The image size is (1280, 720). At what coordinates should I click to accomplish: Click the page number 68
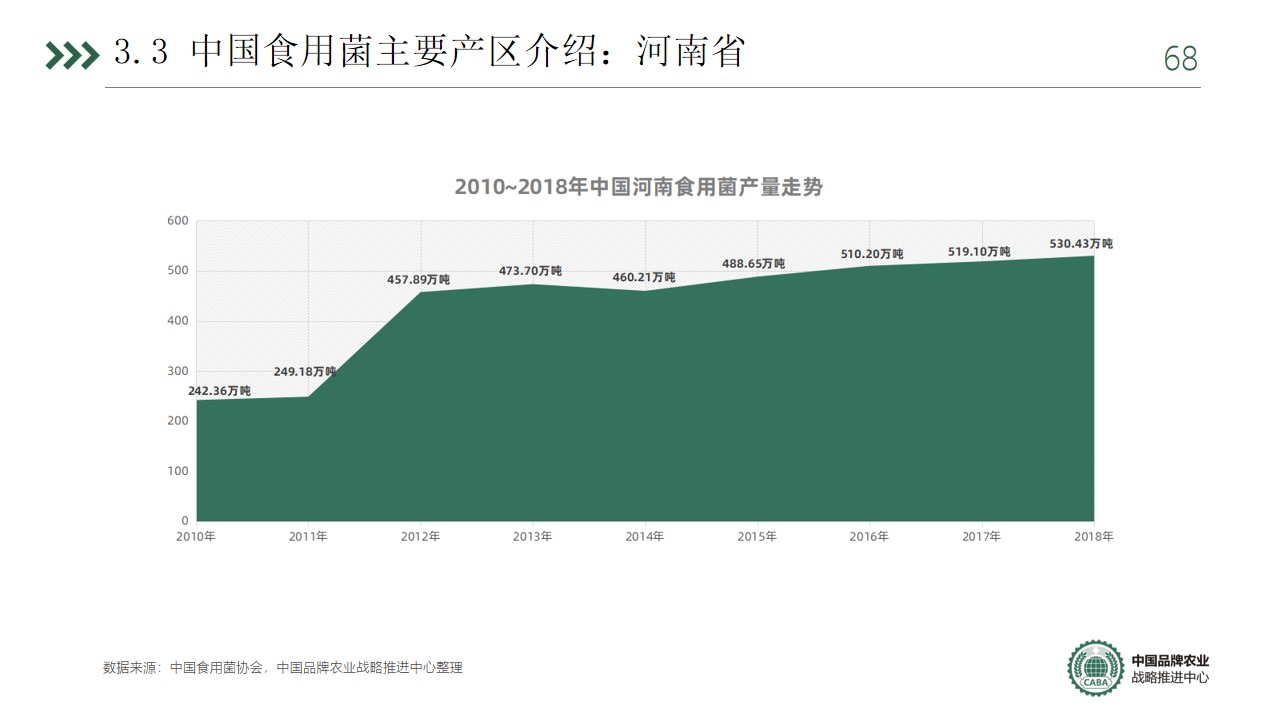pos(1181,59)
